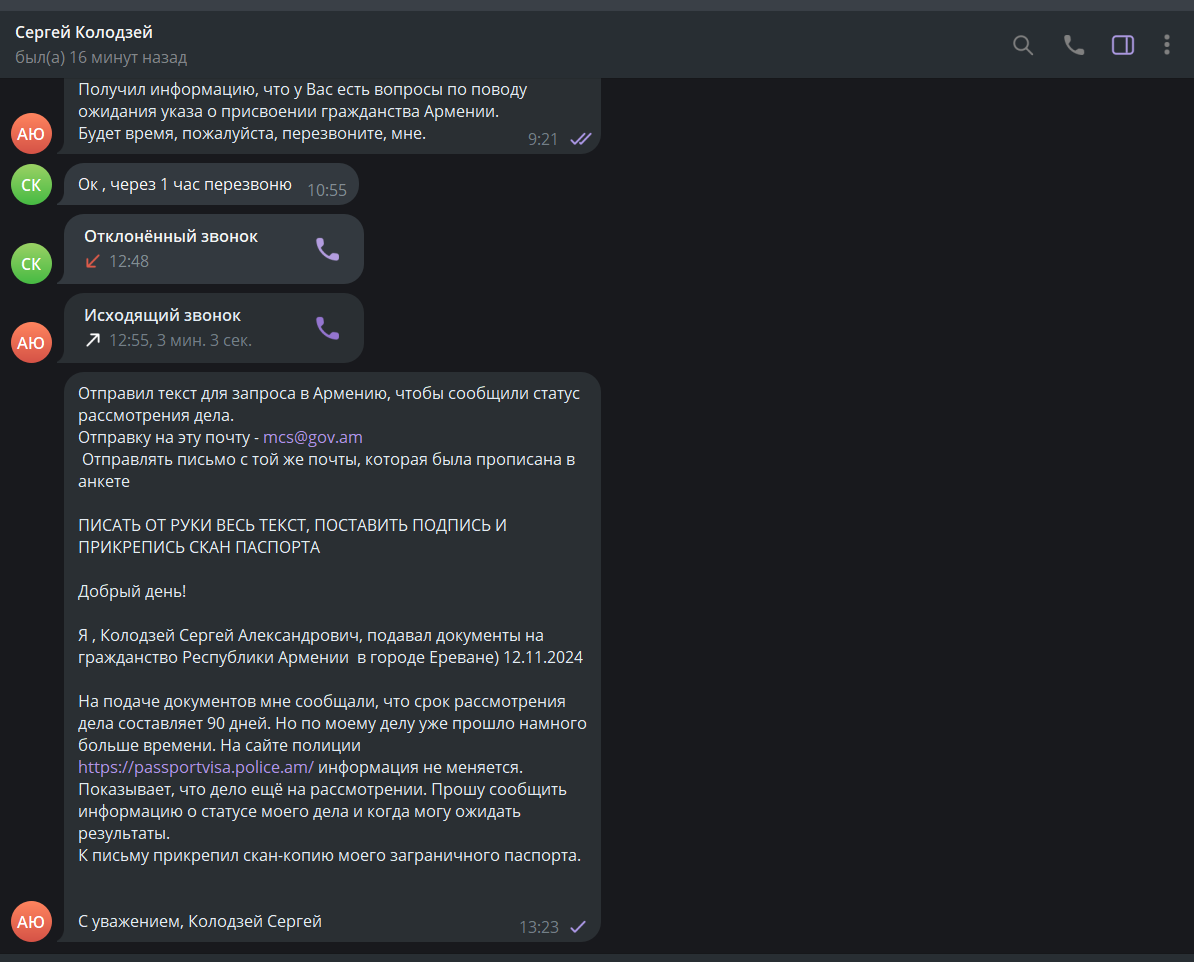
Task: Open Сергей Колодзей contact profile from header
Action: (x=84, y=32)
